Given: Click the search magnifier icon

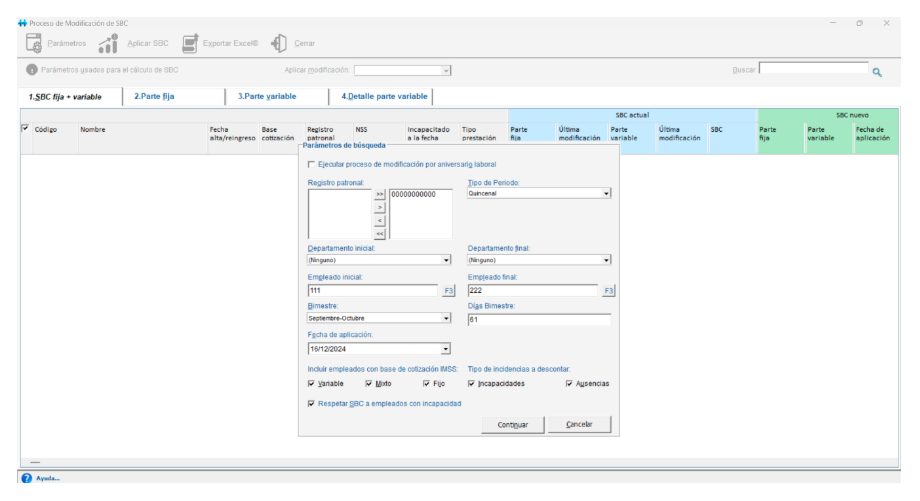Looking at the screenshot, I should pos(877,72).
